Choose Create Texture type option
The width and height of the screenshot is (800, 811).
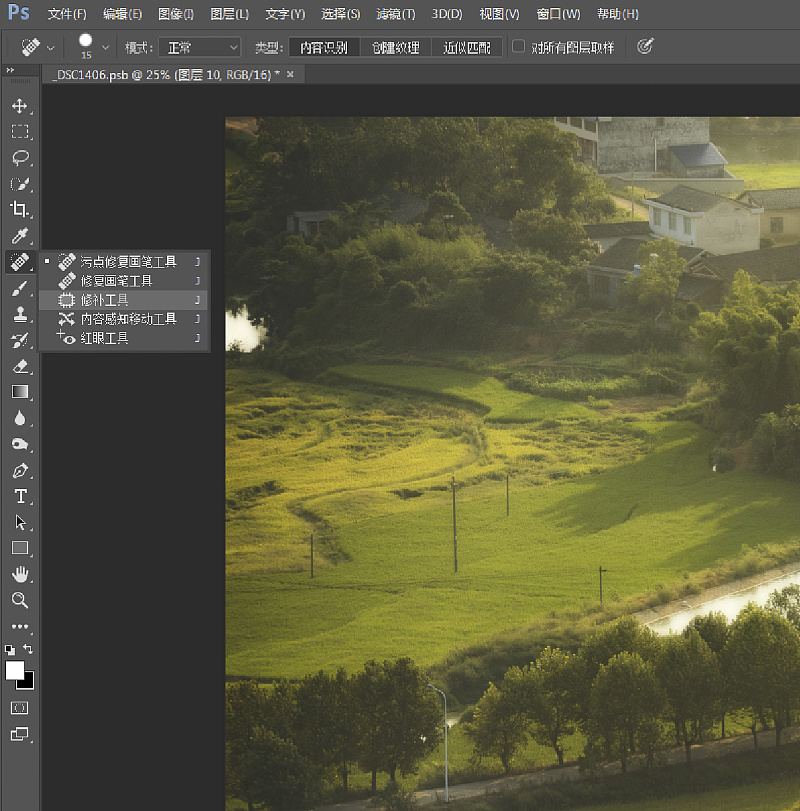[x=396, y=48]
